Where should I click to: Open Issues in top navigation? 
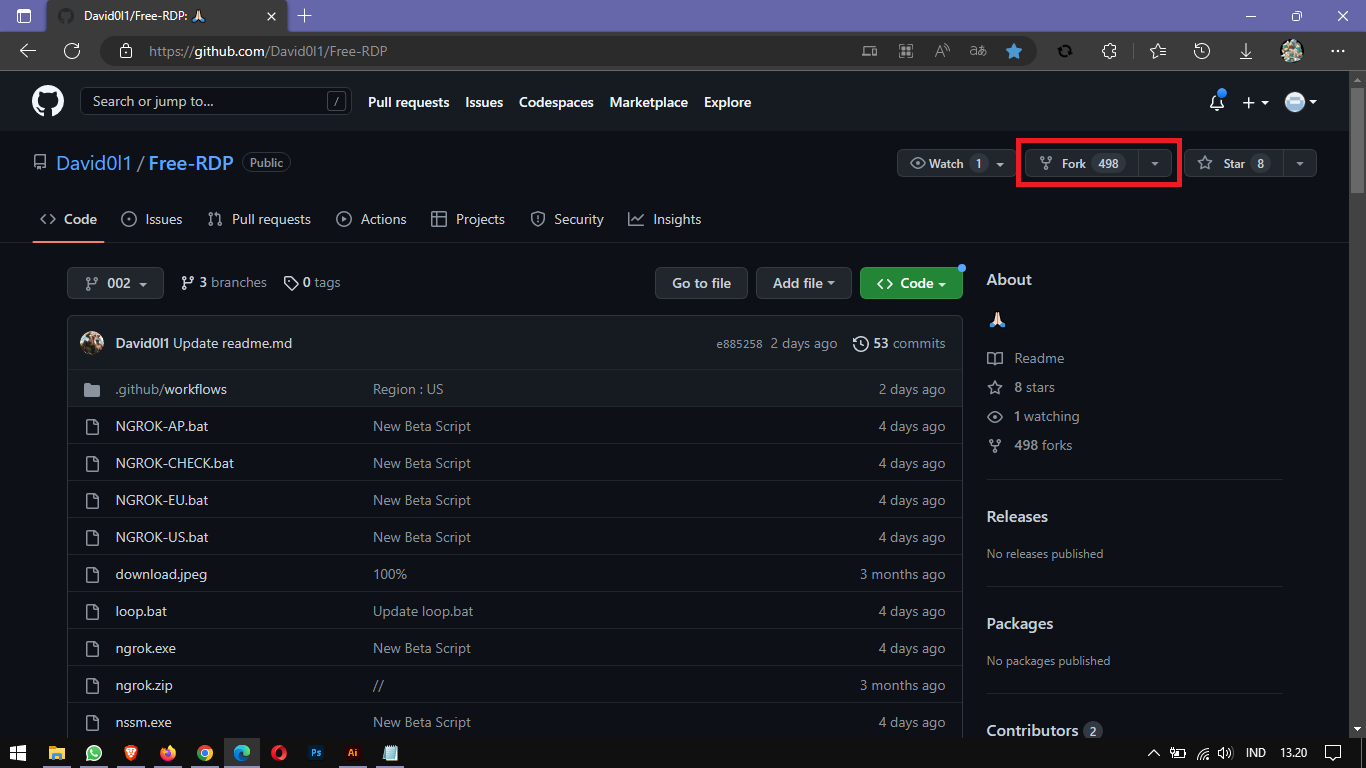click(x=484, y=102)
